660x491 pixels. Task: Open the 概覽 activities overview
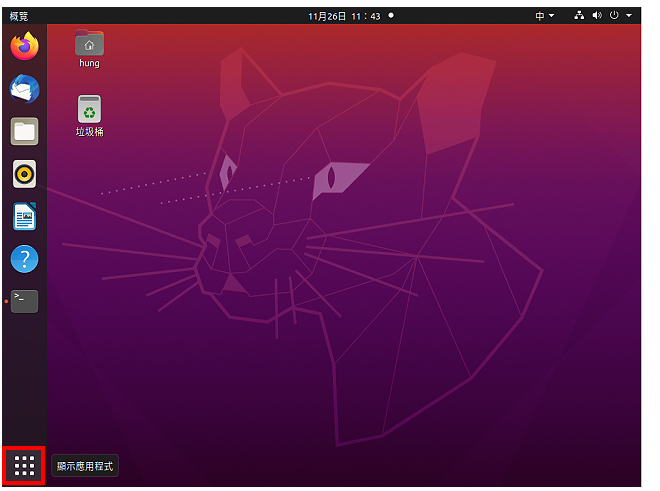[19, 16]
